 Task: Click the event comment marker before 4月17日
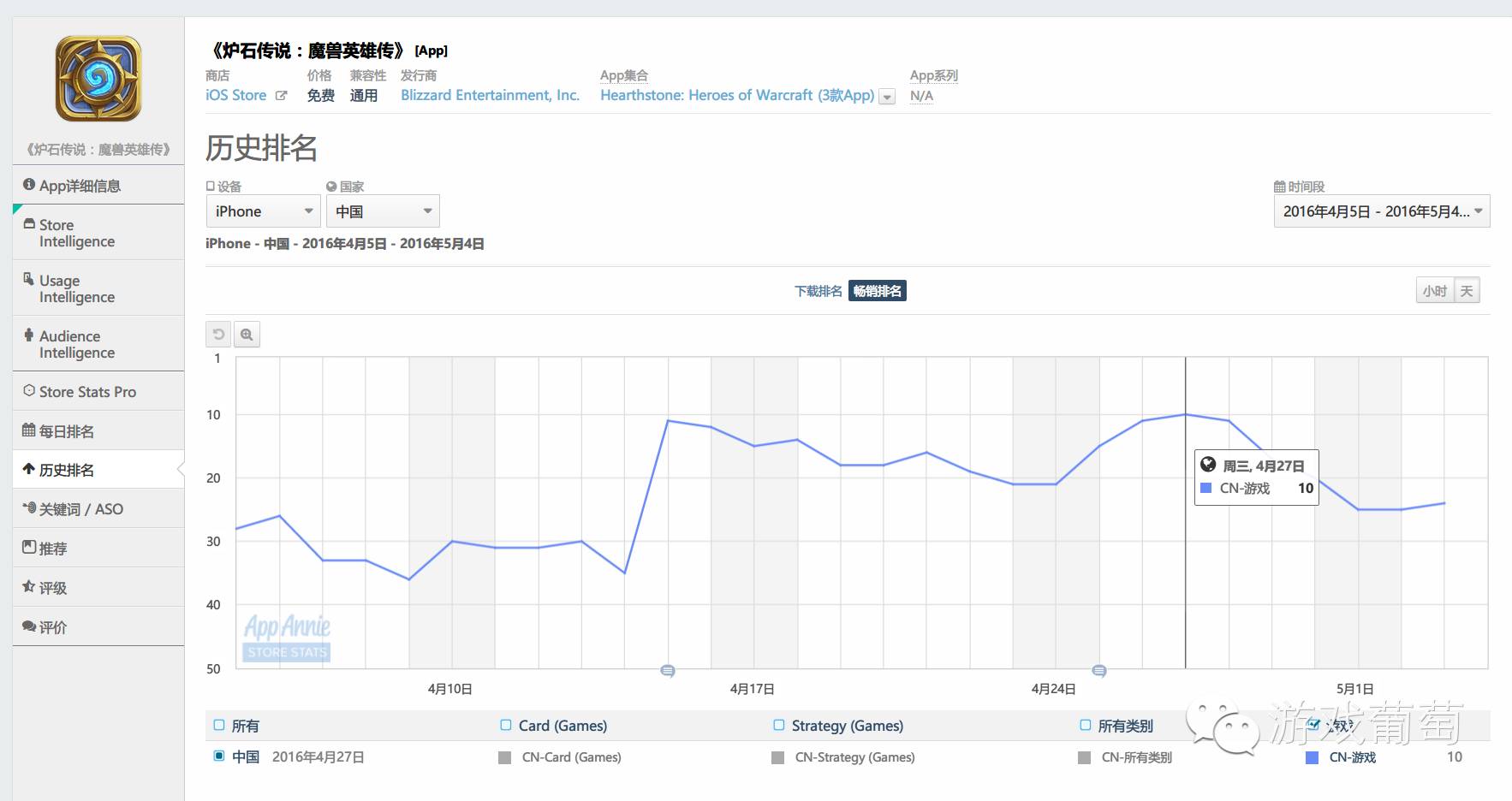(x=668, y=671)
